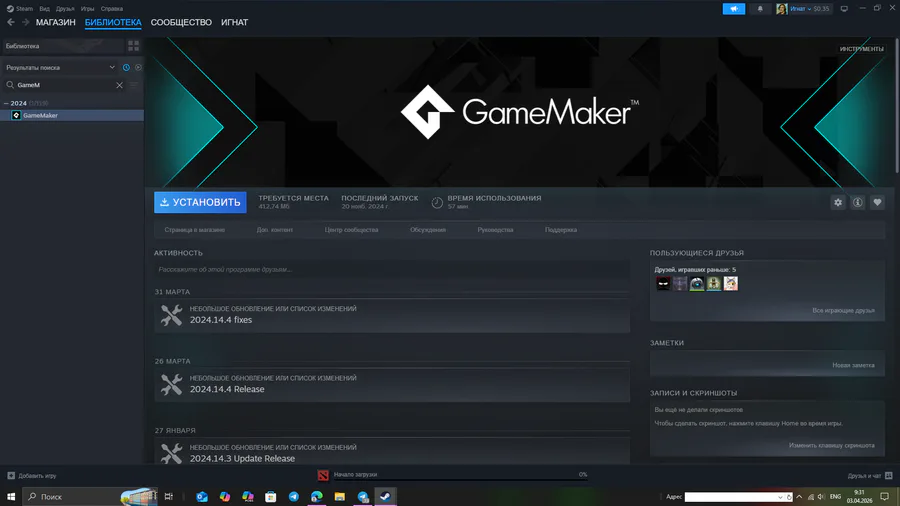Click the page vertical scrollbar

click(897, 106)
